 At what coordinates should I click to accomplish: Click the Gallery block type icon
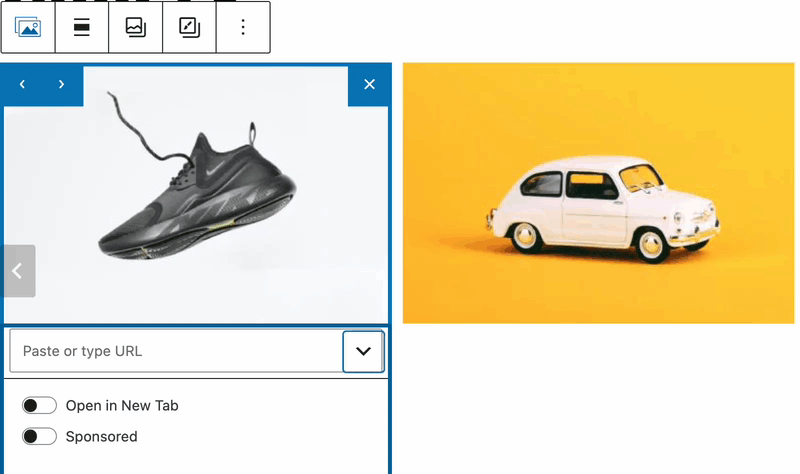(28, 28)
